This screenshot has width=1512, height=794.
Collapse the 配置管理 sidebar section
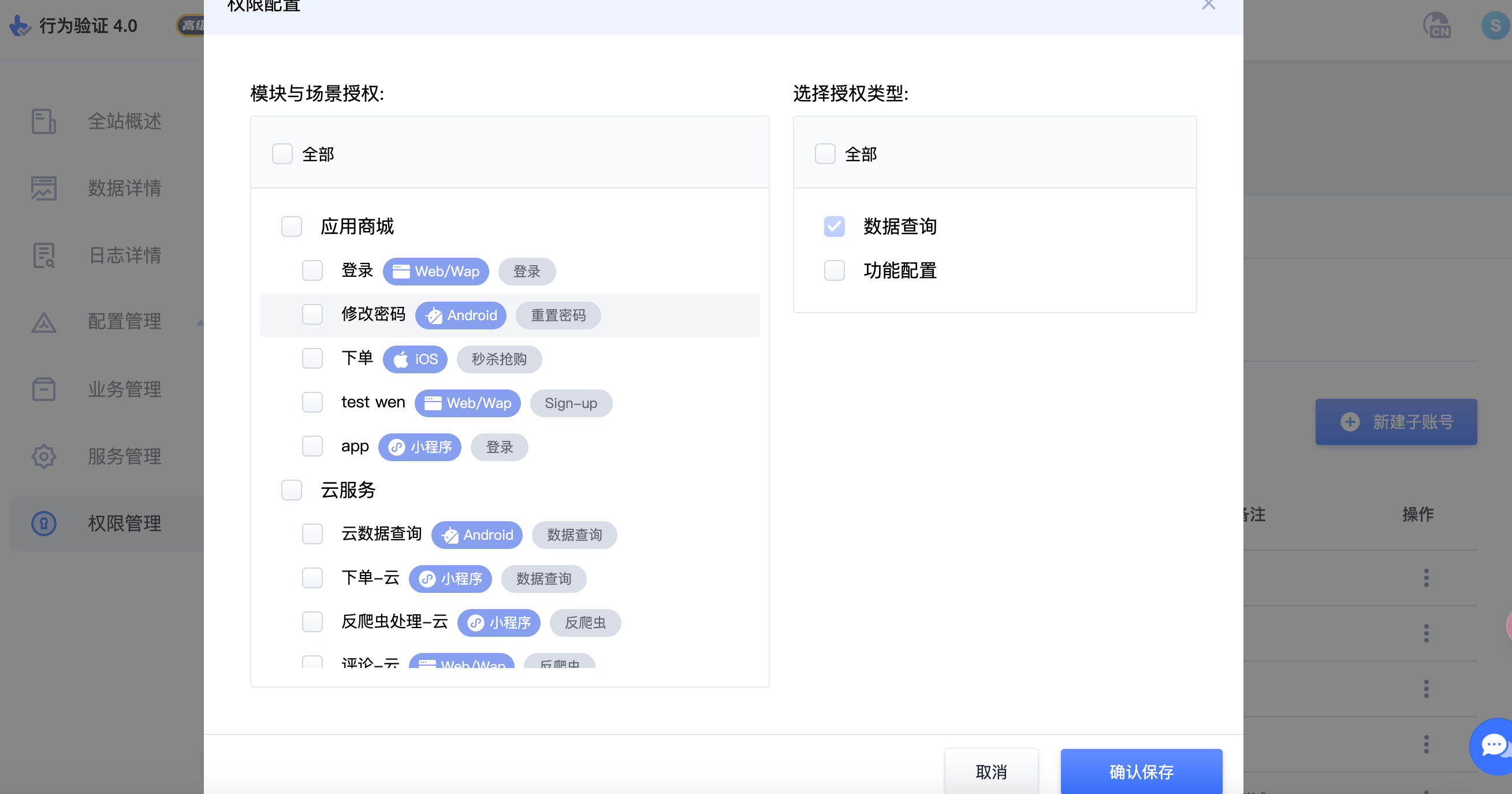200,322
